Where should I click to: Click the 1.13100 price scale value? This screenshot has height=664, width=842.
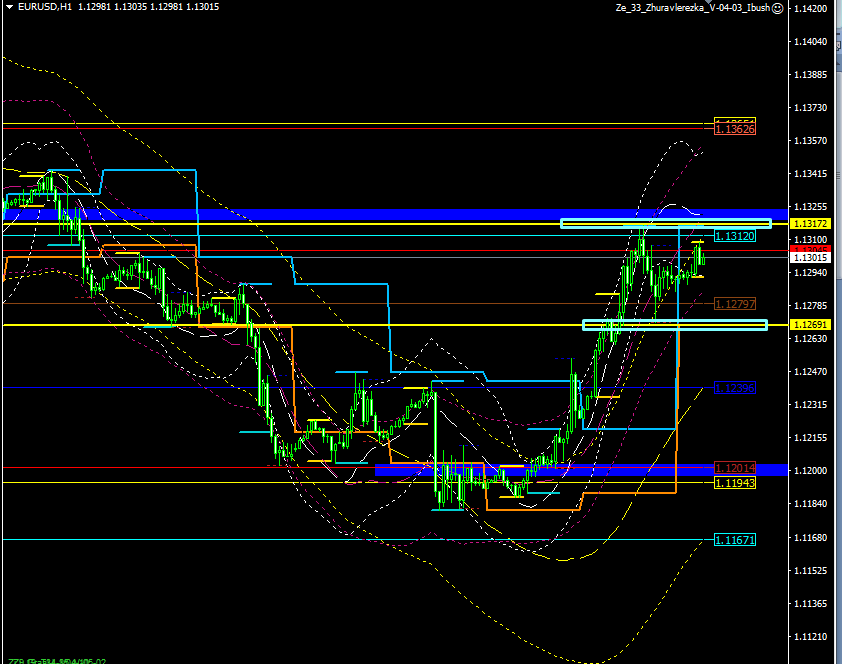coord(810,239)
